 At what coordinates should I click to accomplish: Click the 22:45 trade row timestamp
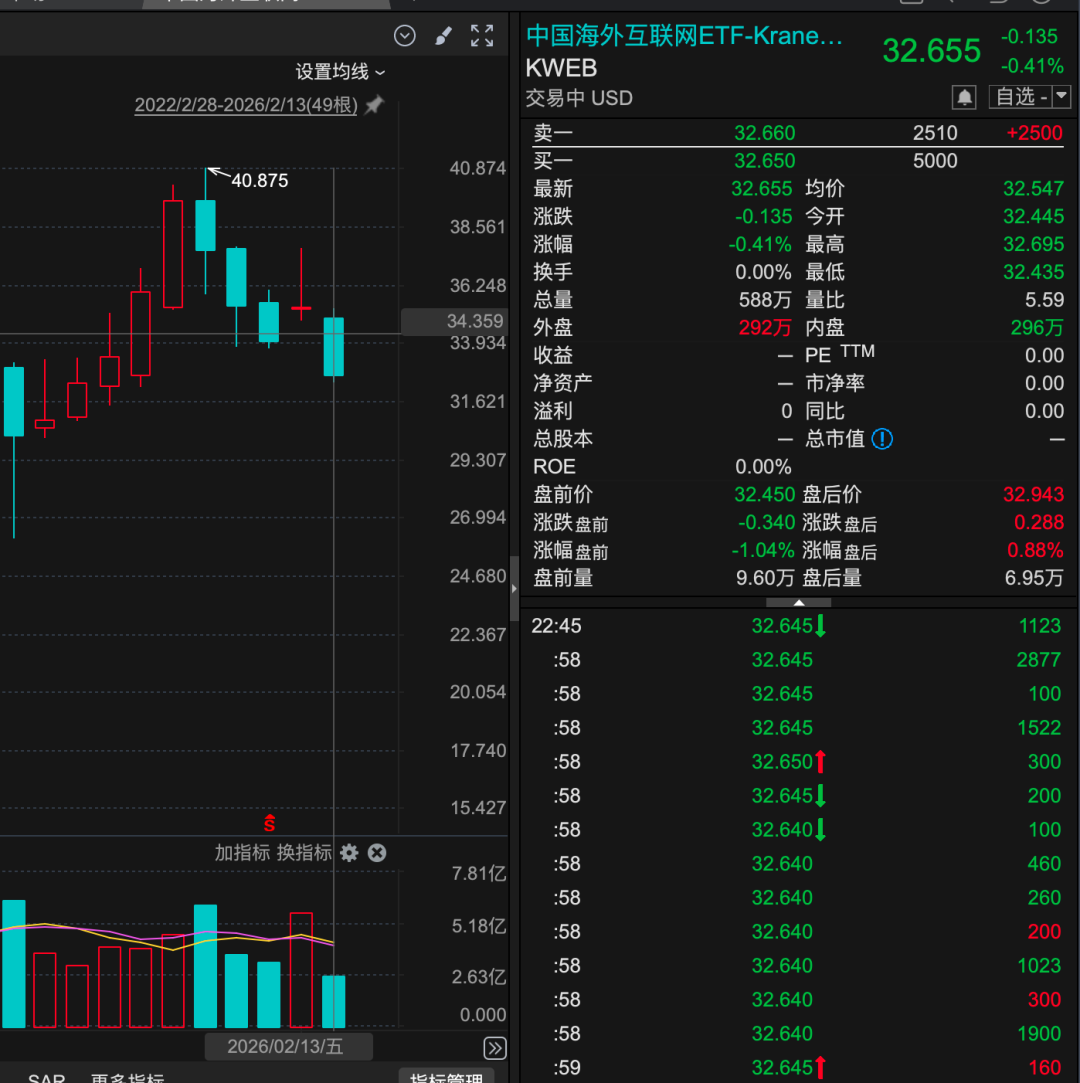[x=556, y=626]
